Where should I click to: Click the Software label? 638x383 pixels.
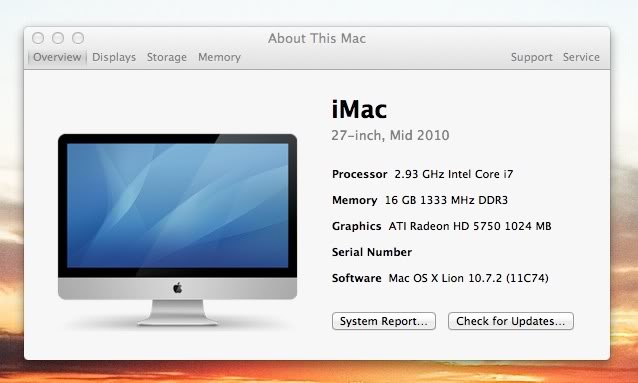(x=356, y=278)
